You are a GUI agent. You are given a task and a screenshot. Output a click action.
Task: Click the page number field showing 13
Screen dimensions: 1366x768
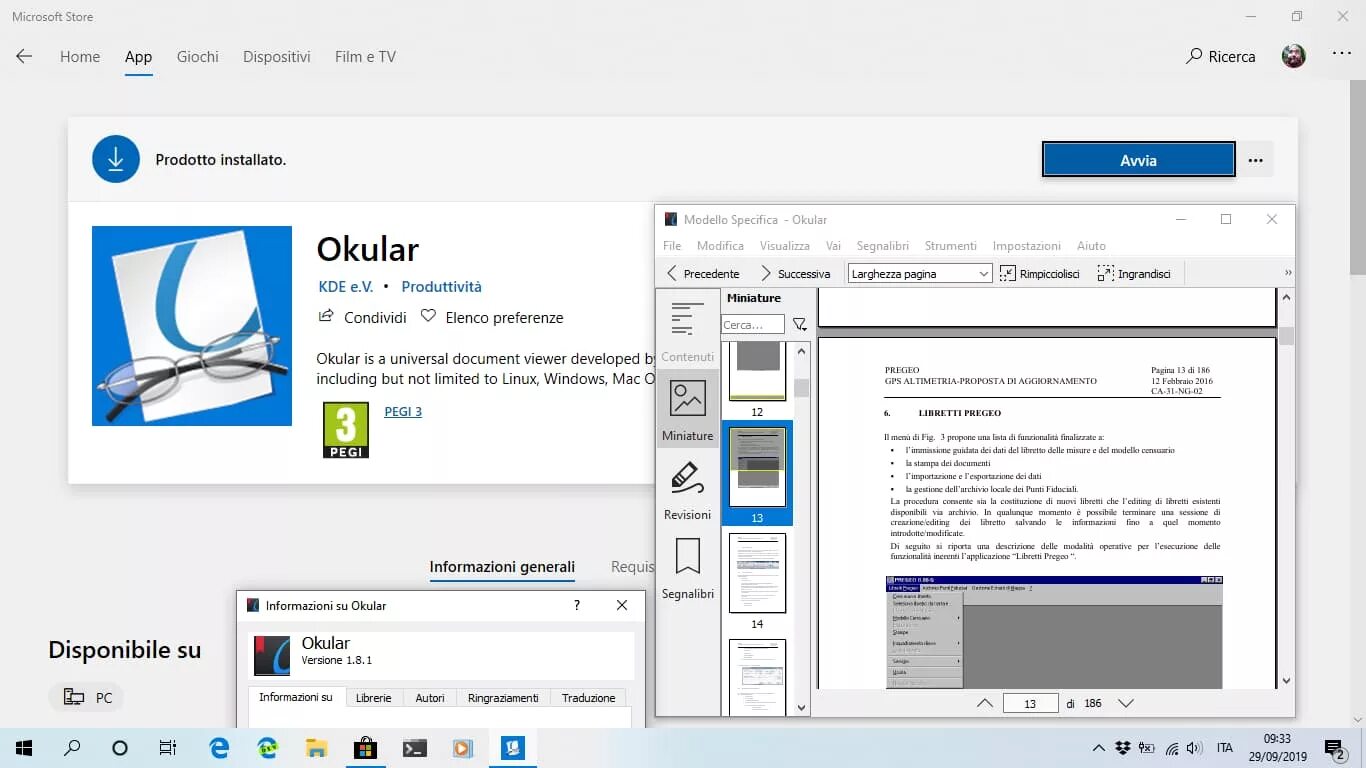click(1030, 704)
